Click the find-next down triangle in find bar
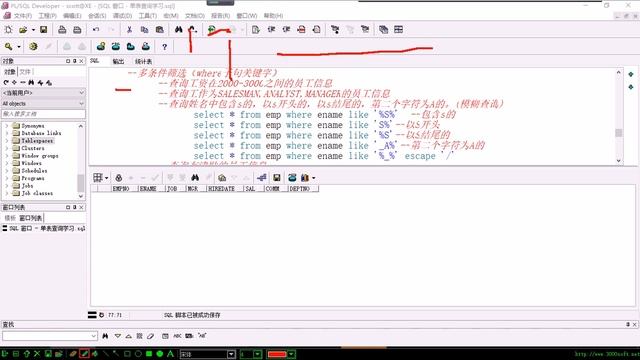Screen dimensions: 640x360 tap(118, 336)
